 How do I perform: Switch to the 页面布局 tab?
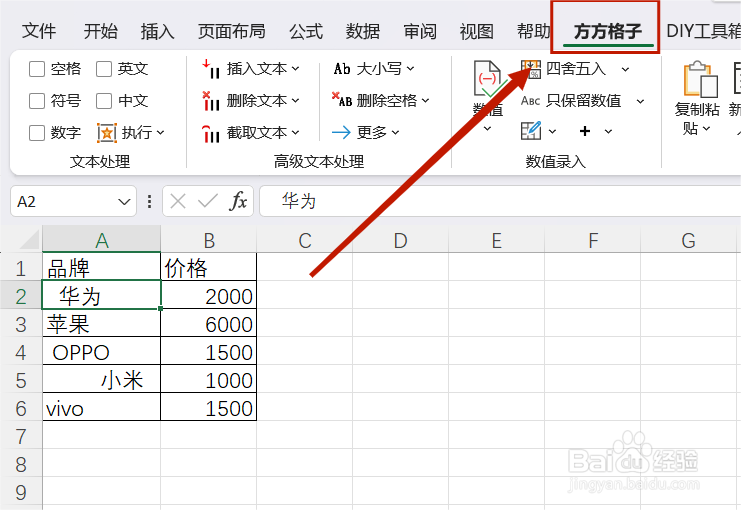[x=232, y=31]
